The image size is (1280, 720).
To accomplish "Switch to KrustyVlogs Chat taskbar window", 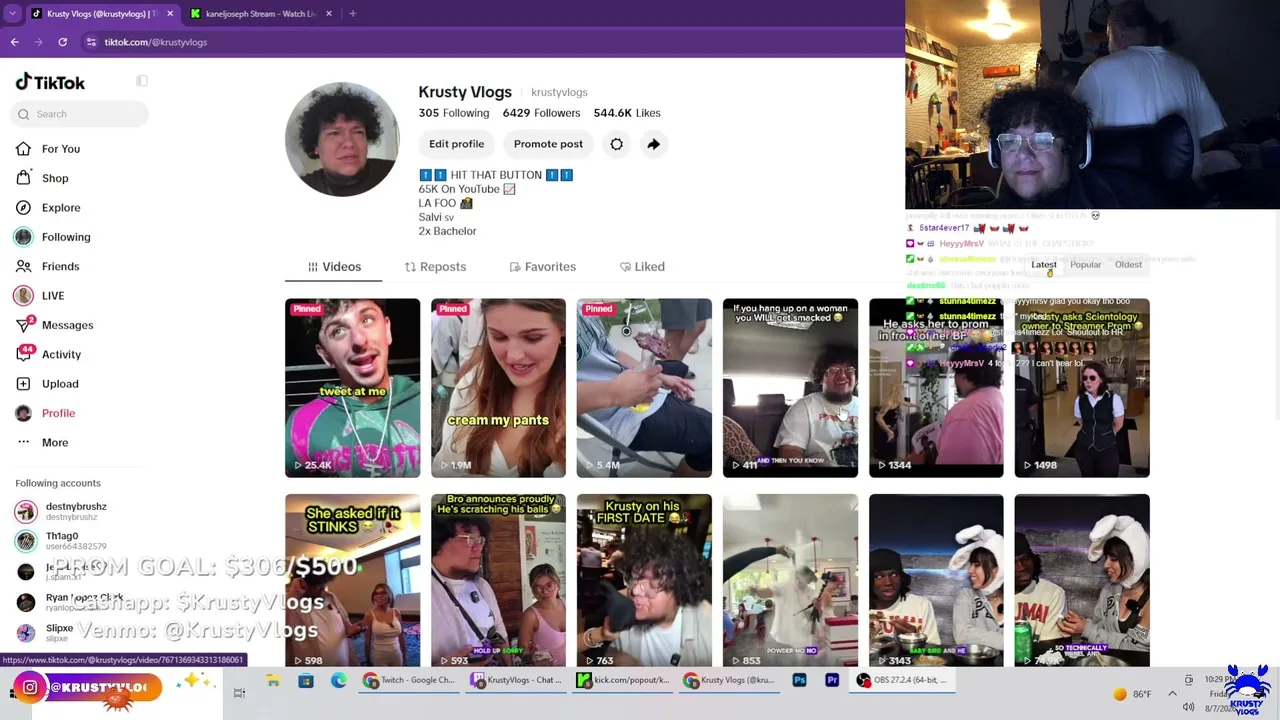I will [517, 681].
